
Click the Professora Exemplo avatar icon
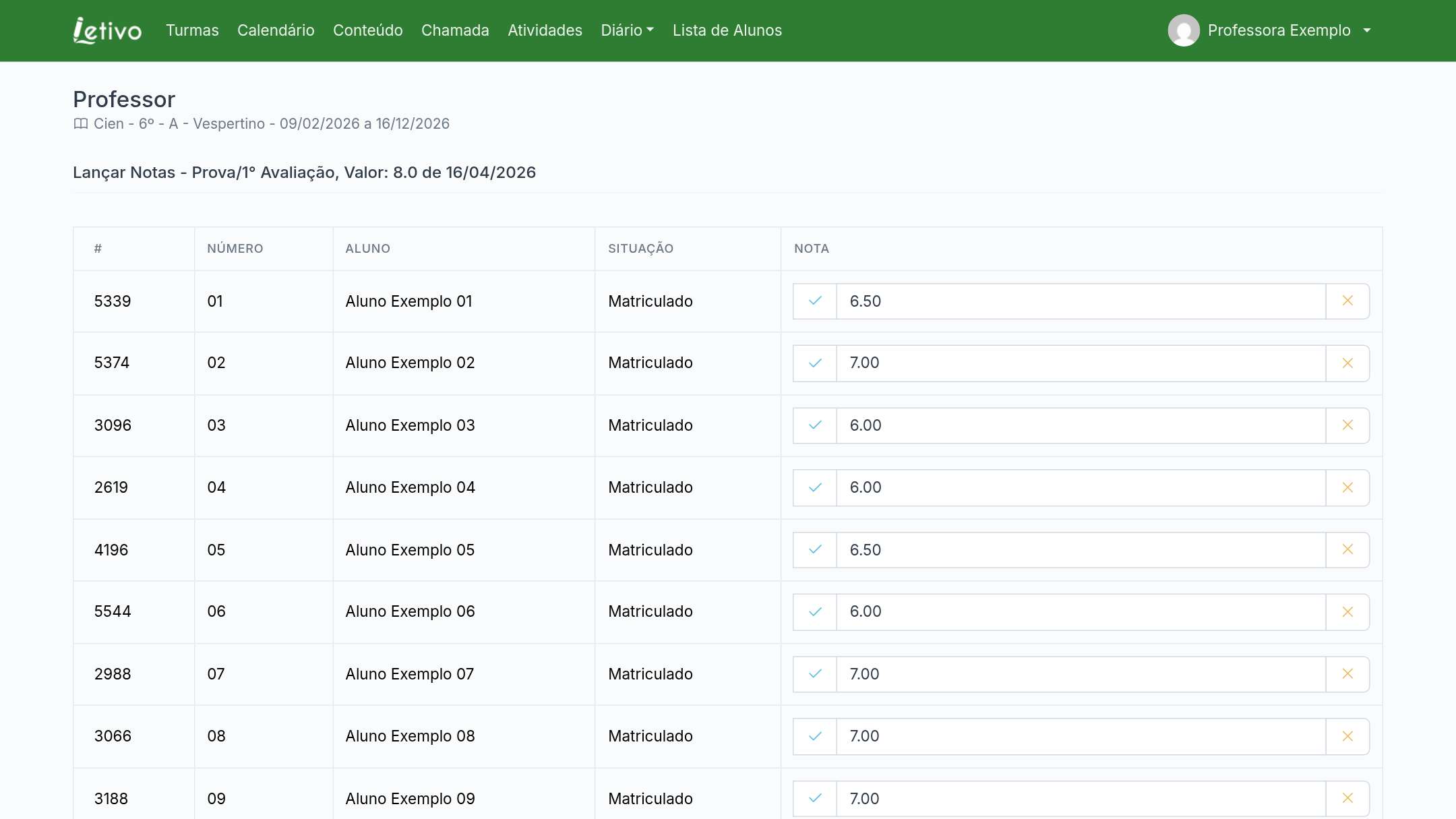1184,30
